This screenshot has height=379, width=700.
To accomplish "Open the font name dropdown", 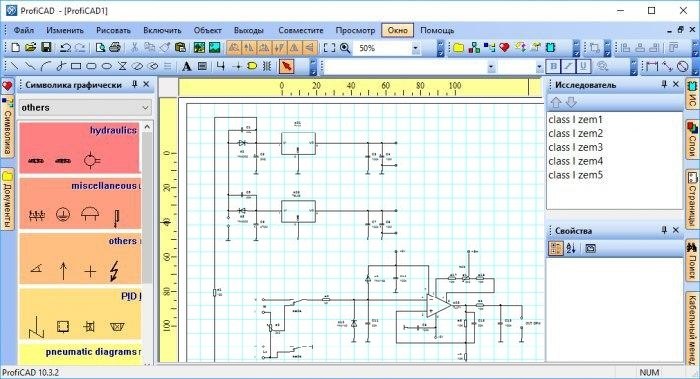I will coord(491,67).
